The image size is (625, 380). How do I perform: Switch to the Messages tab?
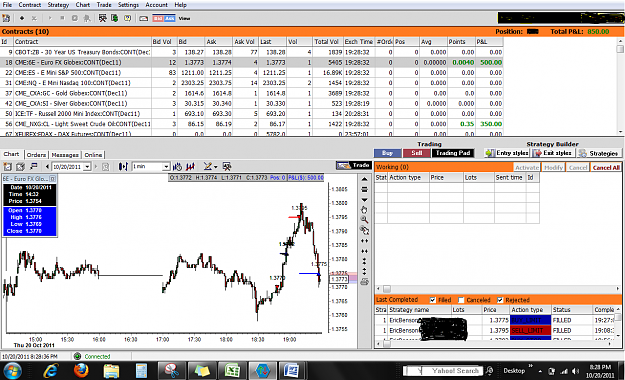point(65,155)
